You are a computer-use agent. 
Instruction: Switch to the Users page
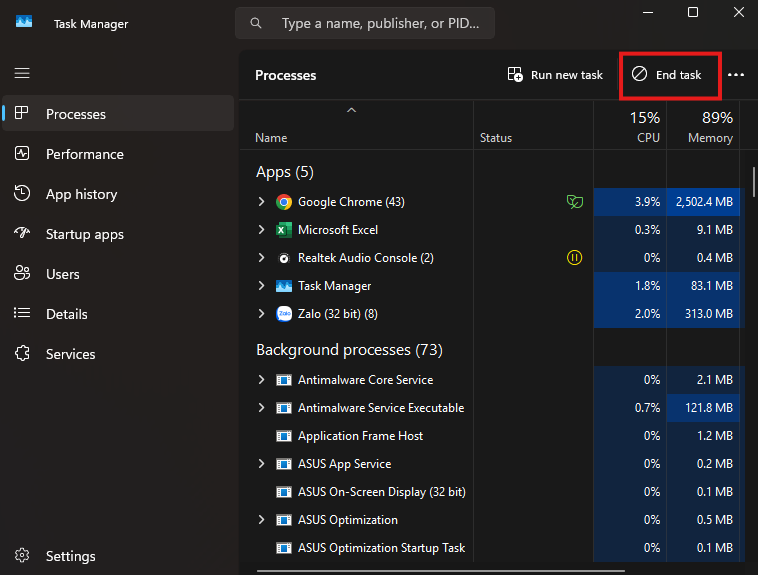click(x=118, y=274)
